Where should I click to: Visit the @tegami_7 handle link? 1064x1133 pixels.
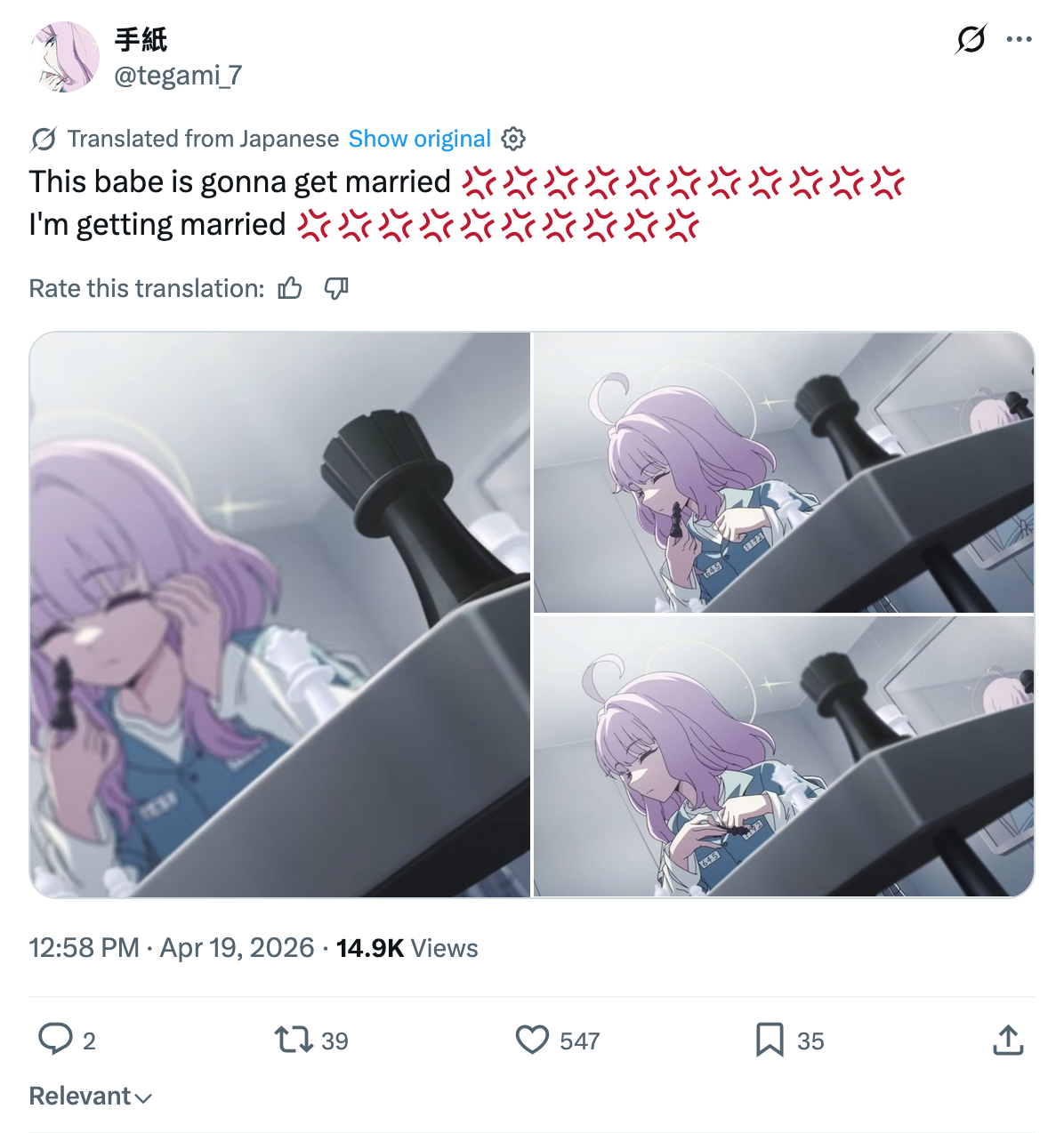(178, 76)
